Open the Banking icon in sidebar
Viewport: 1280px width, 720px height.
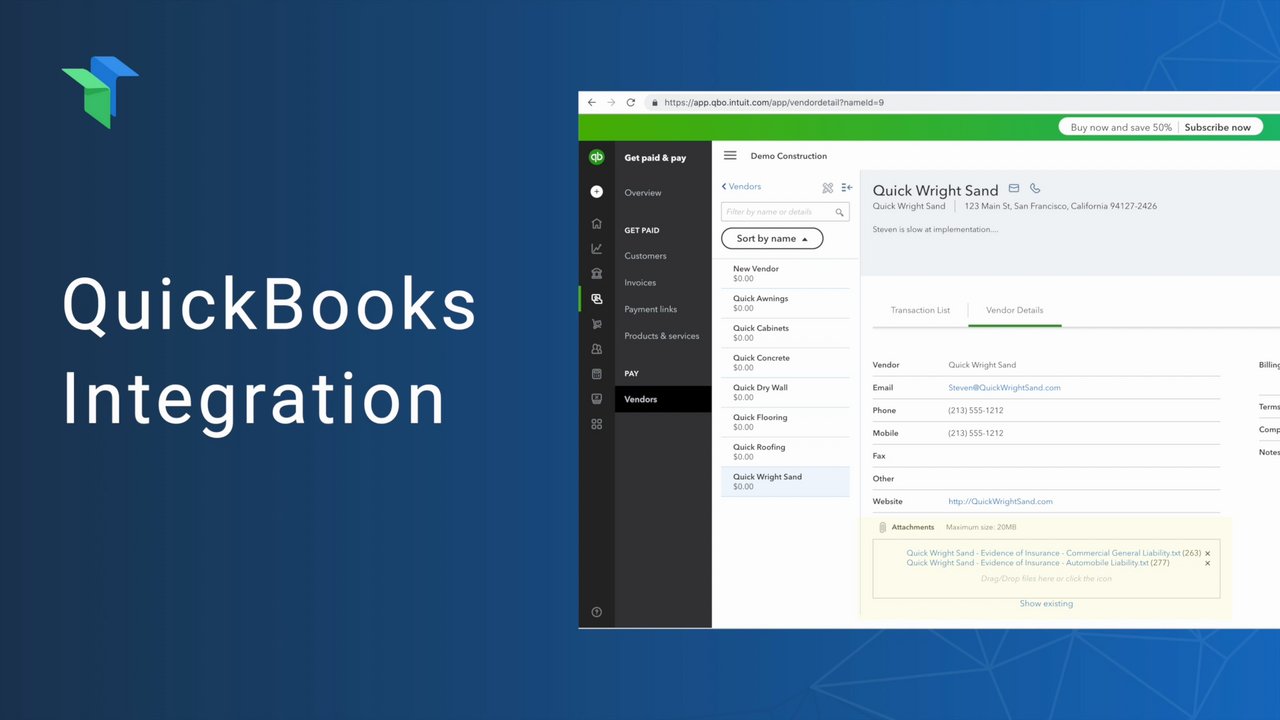[x=596, y=273]
